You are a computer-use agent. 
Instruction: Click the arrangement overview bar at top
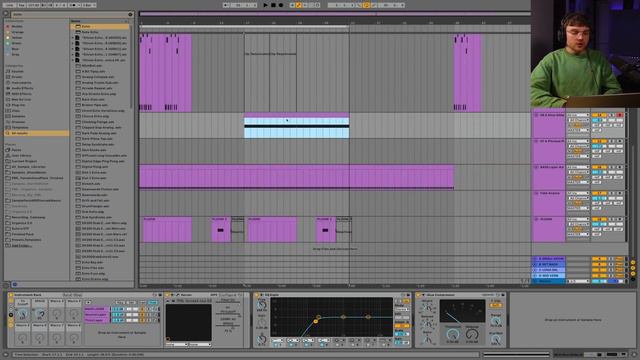pyautogui.click(x=335, y=14)
